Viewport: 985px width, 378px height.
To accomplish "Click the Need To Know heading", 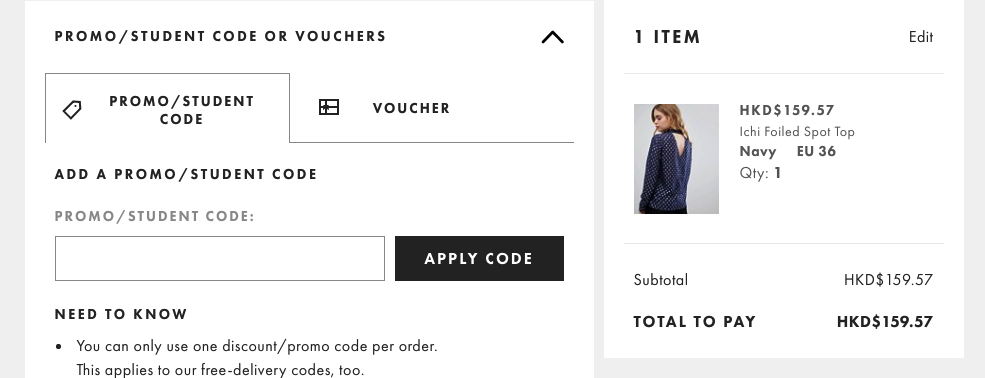I will point(121,314).
